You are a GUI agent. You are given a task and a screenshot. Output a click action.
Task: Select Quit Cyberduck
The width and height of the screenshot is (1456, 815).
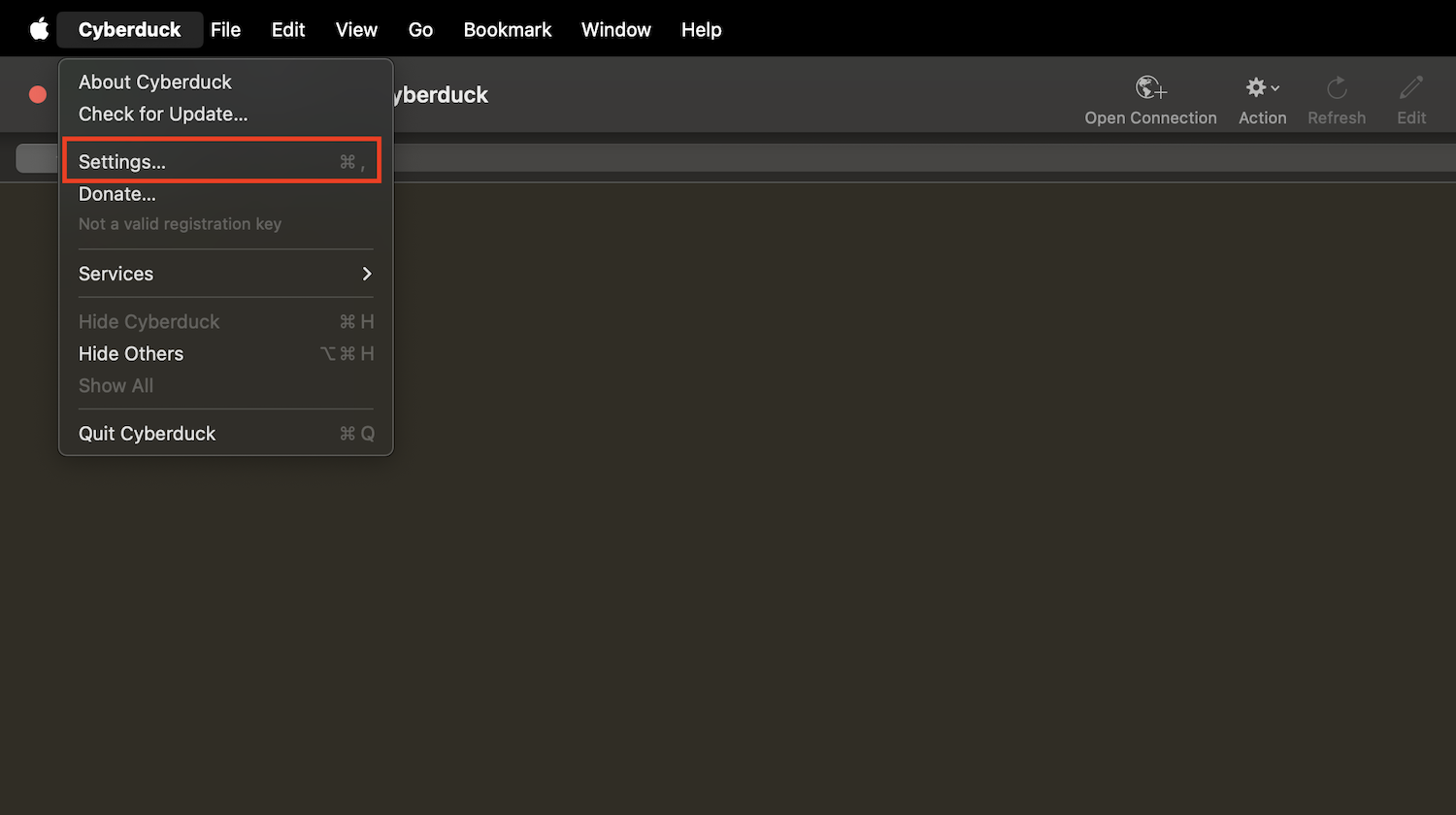(148, 434)
